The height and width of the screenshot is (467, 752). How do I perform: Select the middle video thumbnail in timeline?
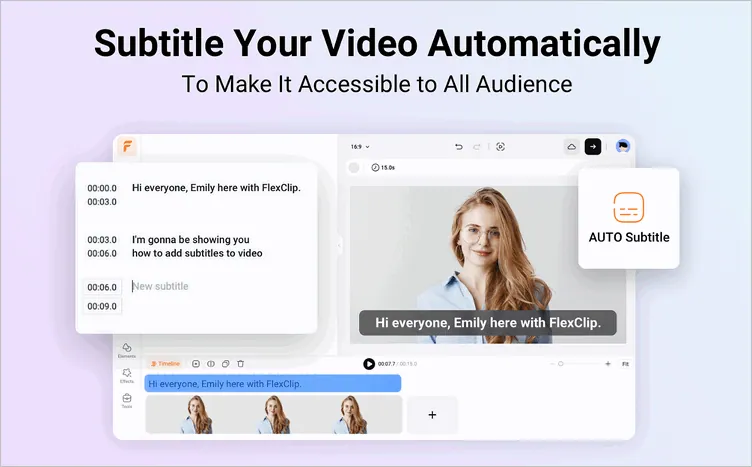[x=273, y=415]
